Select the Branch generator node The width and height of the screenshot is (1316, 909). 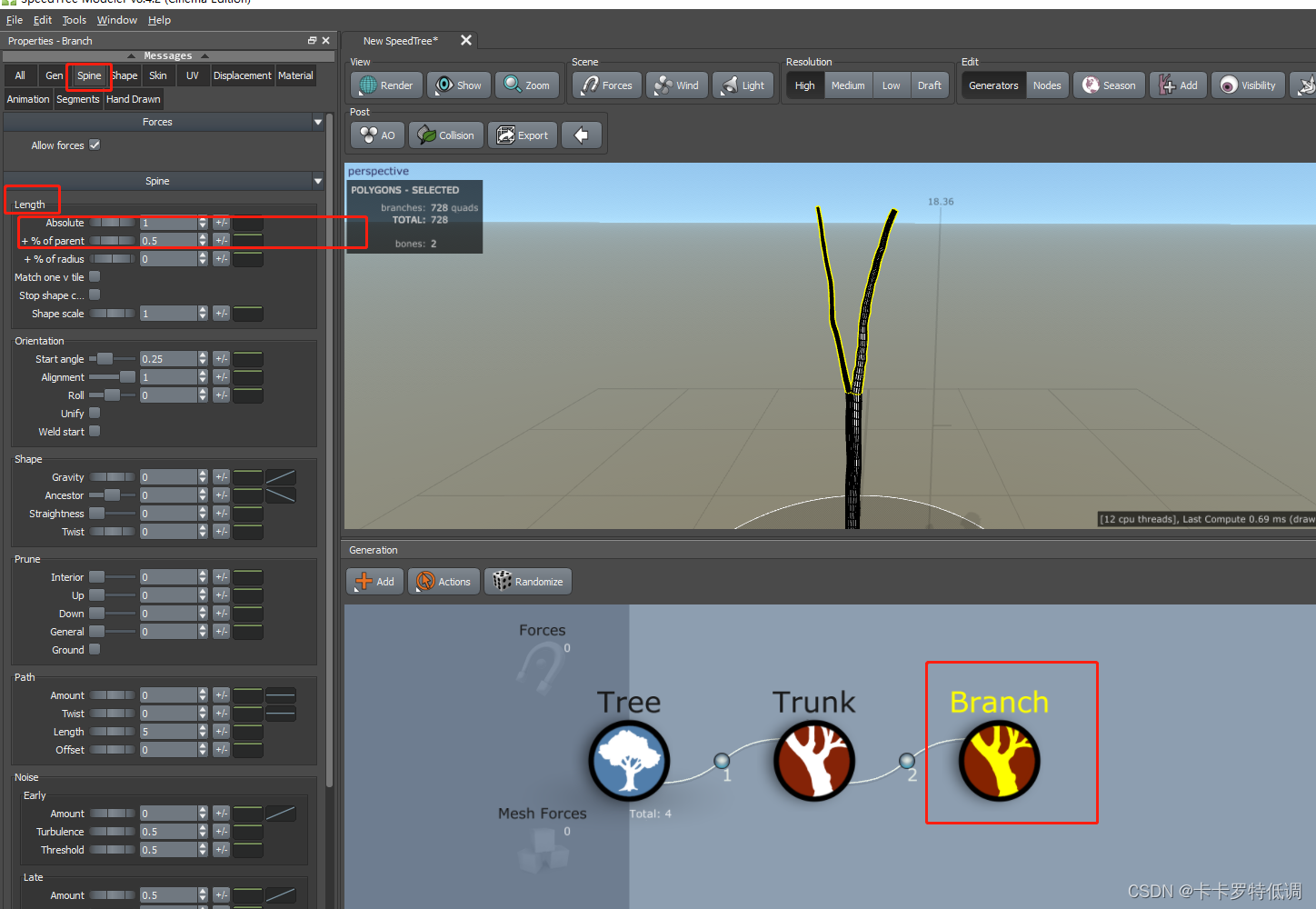tap(1000, 761)
